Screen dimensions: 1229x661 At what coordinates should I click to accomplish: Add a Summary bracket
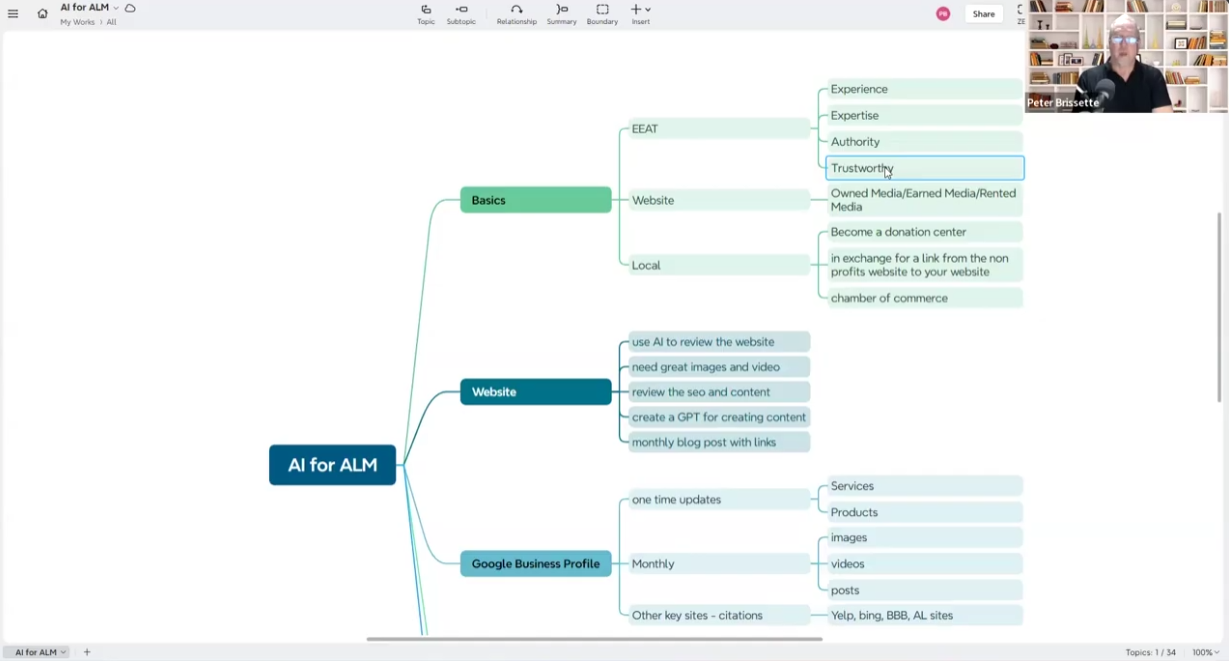pos(561,14)
